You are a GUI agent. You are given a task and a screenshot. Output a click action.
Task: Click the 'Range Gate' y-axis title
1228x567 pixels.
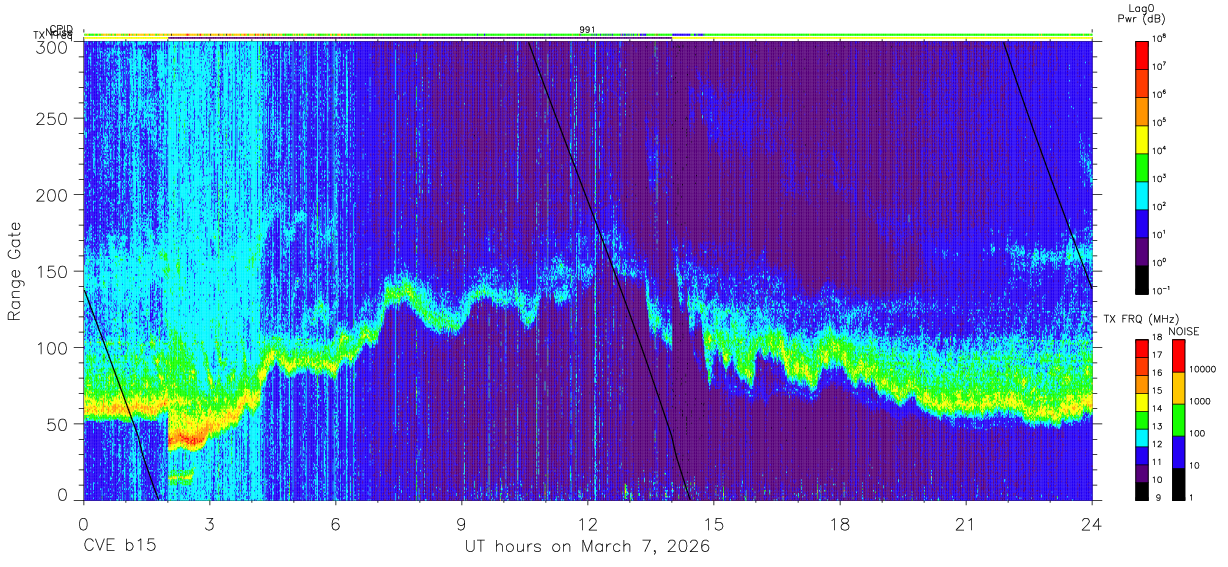pos(16,271)
